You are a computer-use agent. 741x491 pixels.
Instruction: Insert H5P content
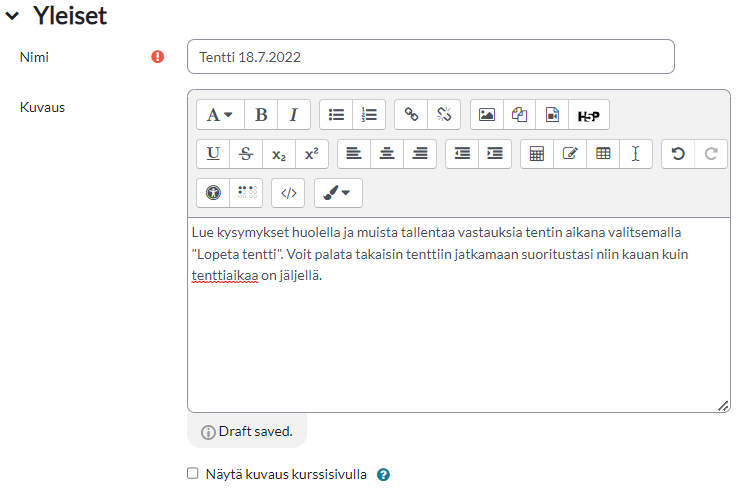point(588,115)
